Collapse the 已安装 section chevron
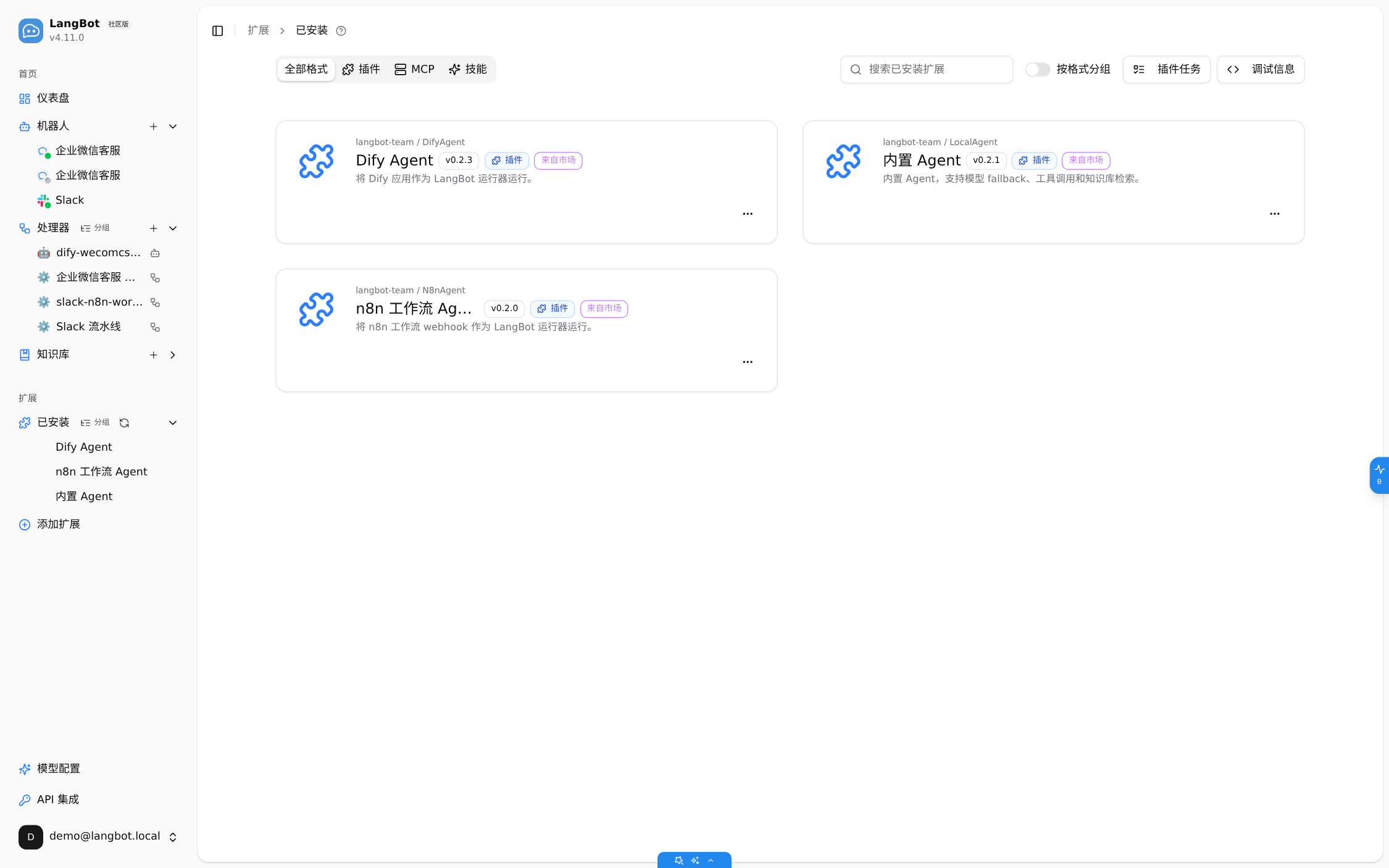 click(173, 423)
